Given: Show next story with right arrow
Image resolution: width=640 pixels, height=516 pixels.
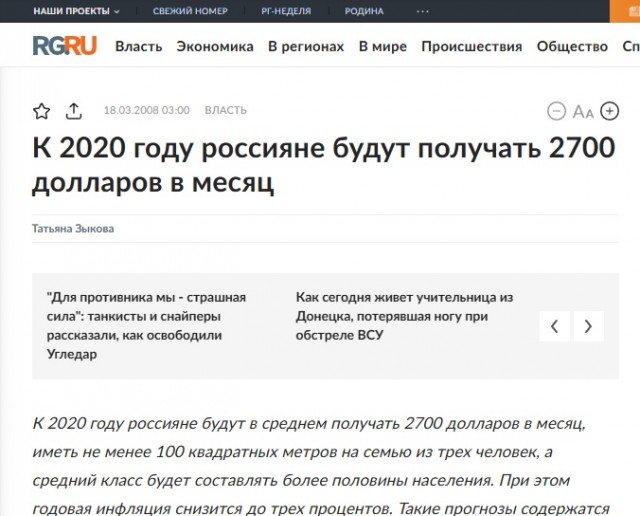Looking at the screenshot, I should [589, 326].
